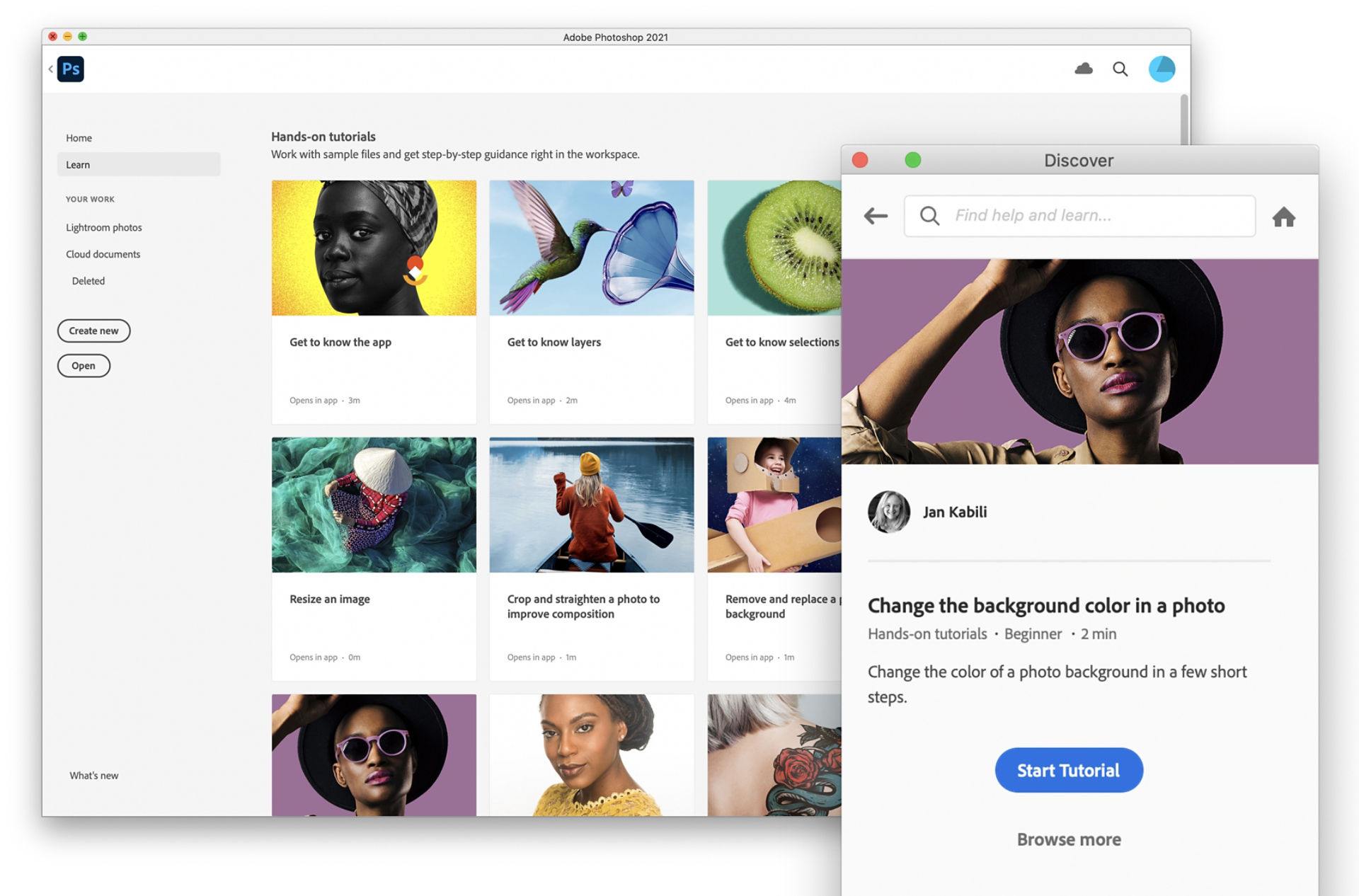Click the Browse more link
The image size is (1359, 896).
pyautogui.click(x=1068, y=839)
